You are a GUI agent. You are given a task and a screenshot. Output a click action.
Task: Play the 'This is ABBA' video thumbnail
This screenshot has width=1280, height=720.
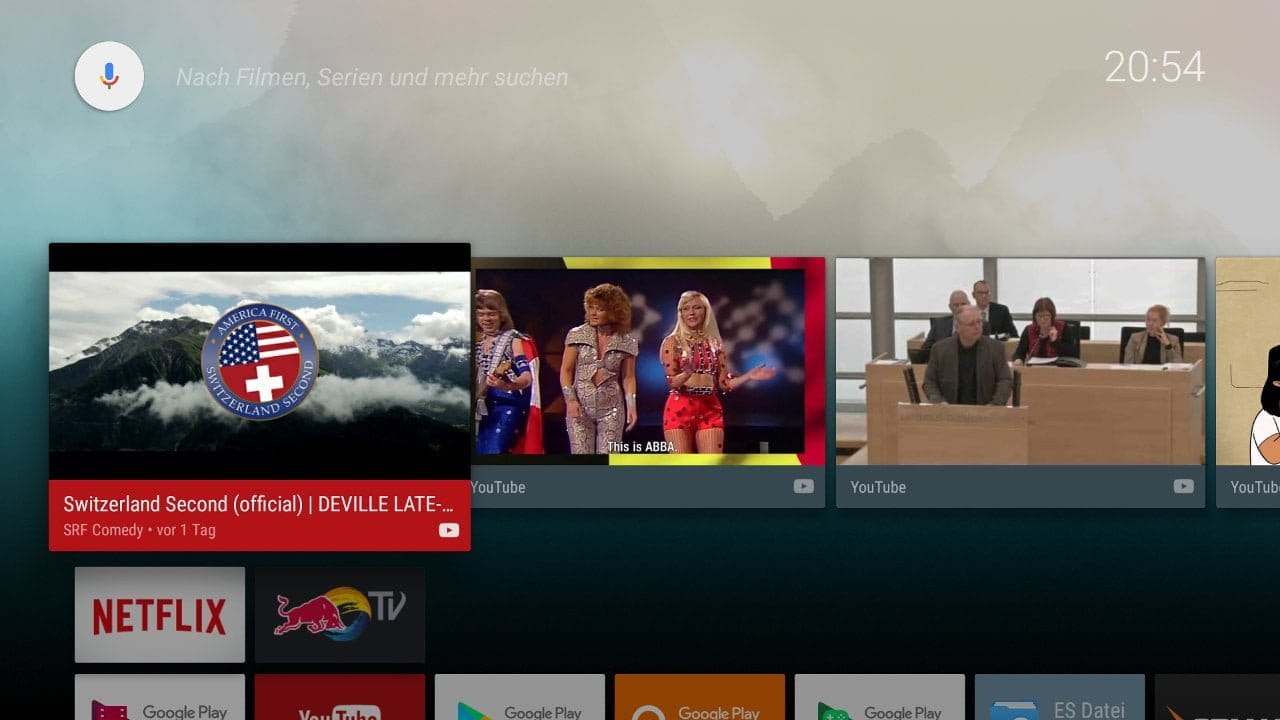point(648,362)
